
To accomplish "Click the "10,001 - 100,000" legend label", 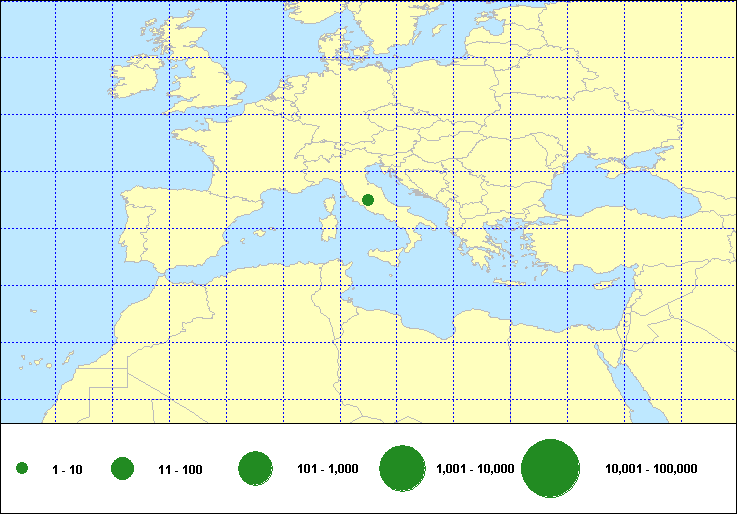I will pos(651,469).
